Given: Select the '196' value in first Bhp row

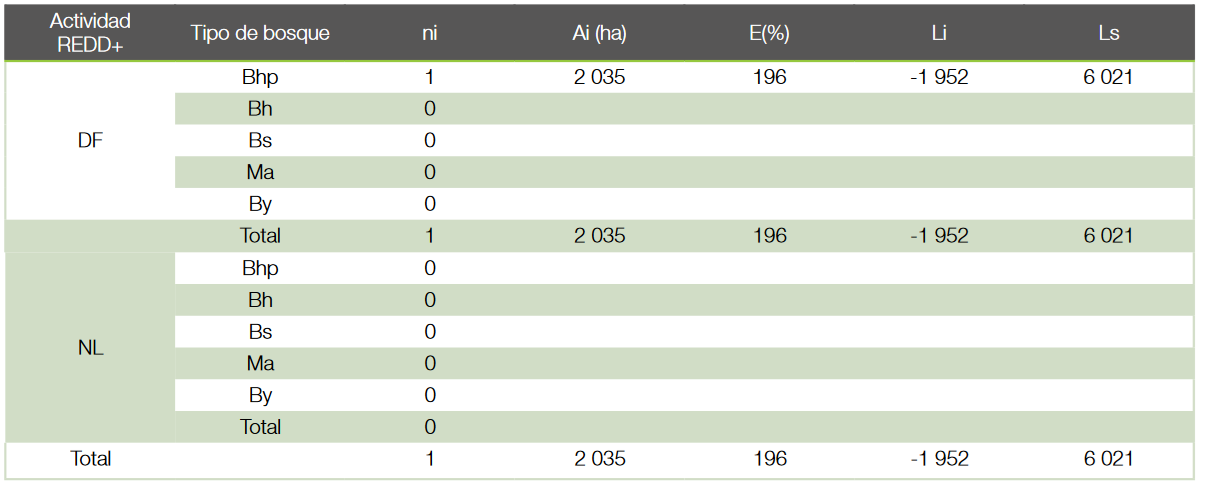Looking at the screenshot, I should click(x=769, y=77).
